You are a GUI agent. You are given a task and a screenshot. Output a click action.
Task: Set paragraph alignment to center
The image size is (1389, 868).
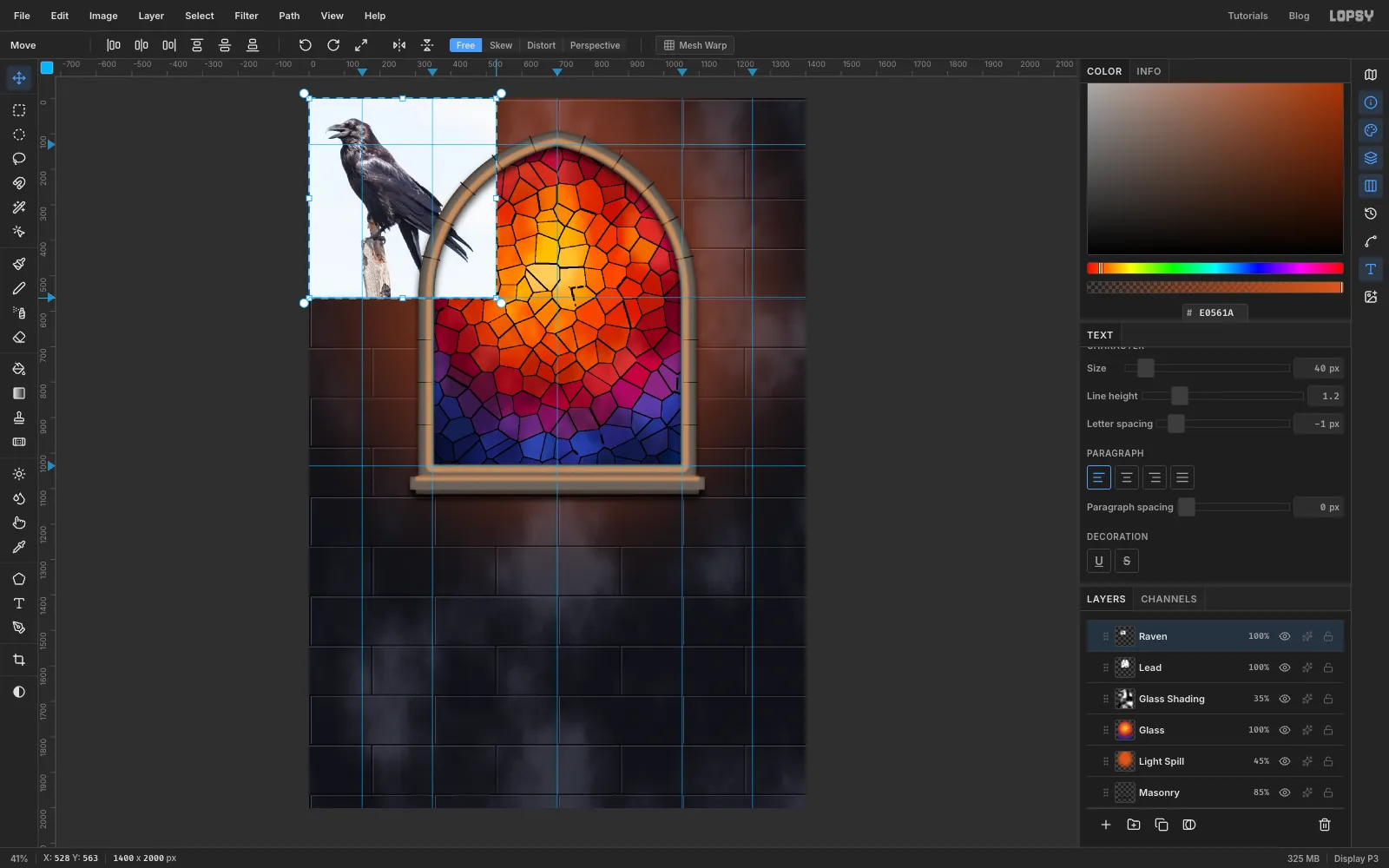1127,477
